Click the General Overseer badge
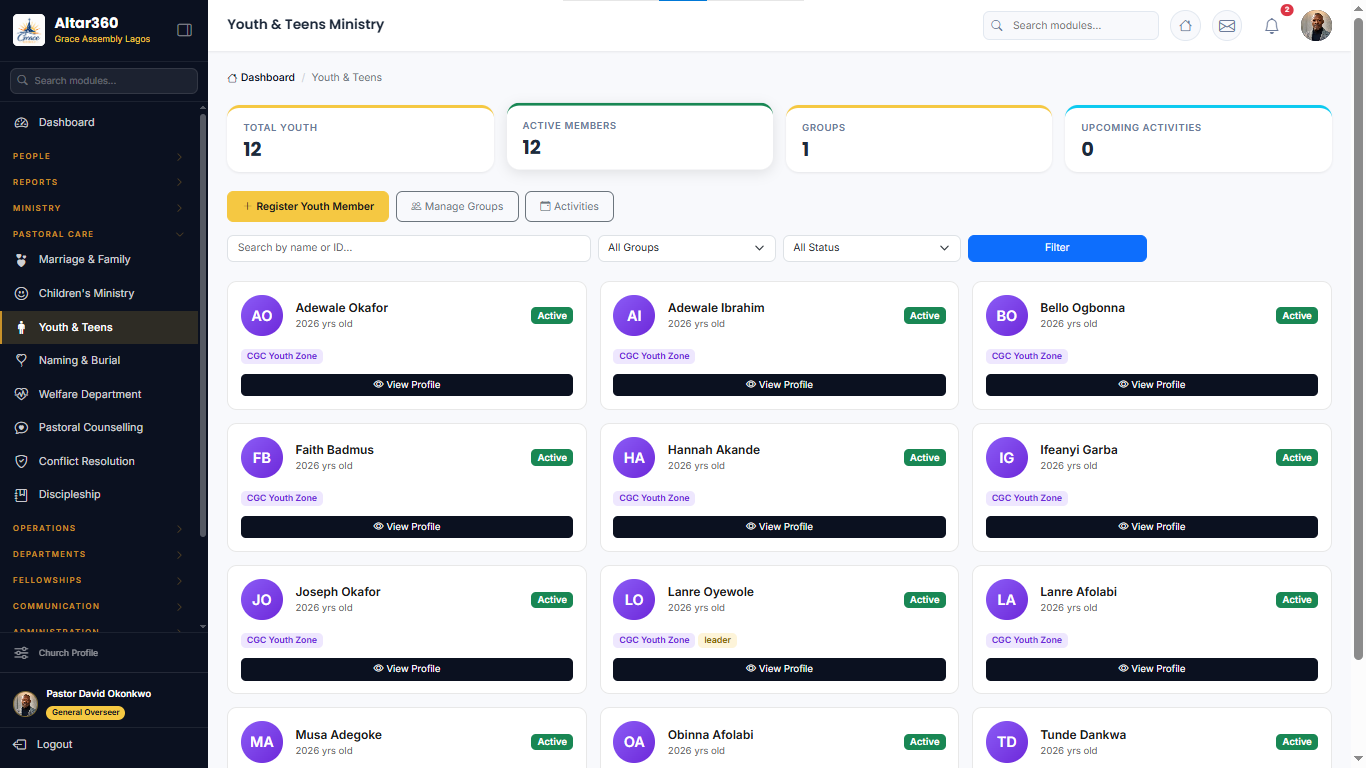The image size is (1366, 768). (86, 713)
